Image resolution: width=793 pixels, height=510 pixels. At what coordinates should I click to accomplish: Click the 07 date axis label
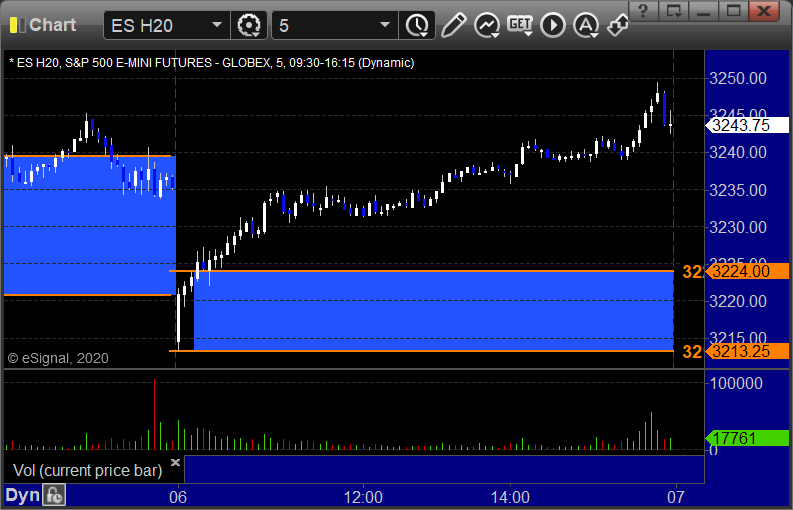coord(676,497)
